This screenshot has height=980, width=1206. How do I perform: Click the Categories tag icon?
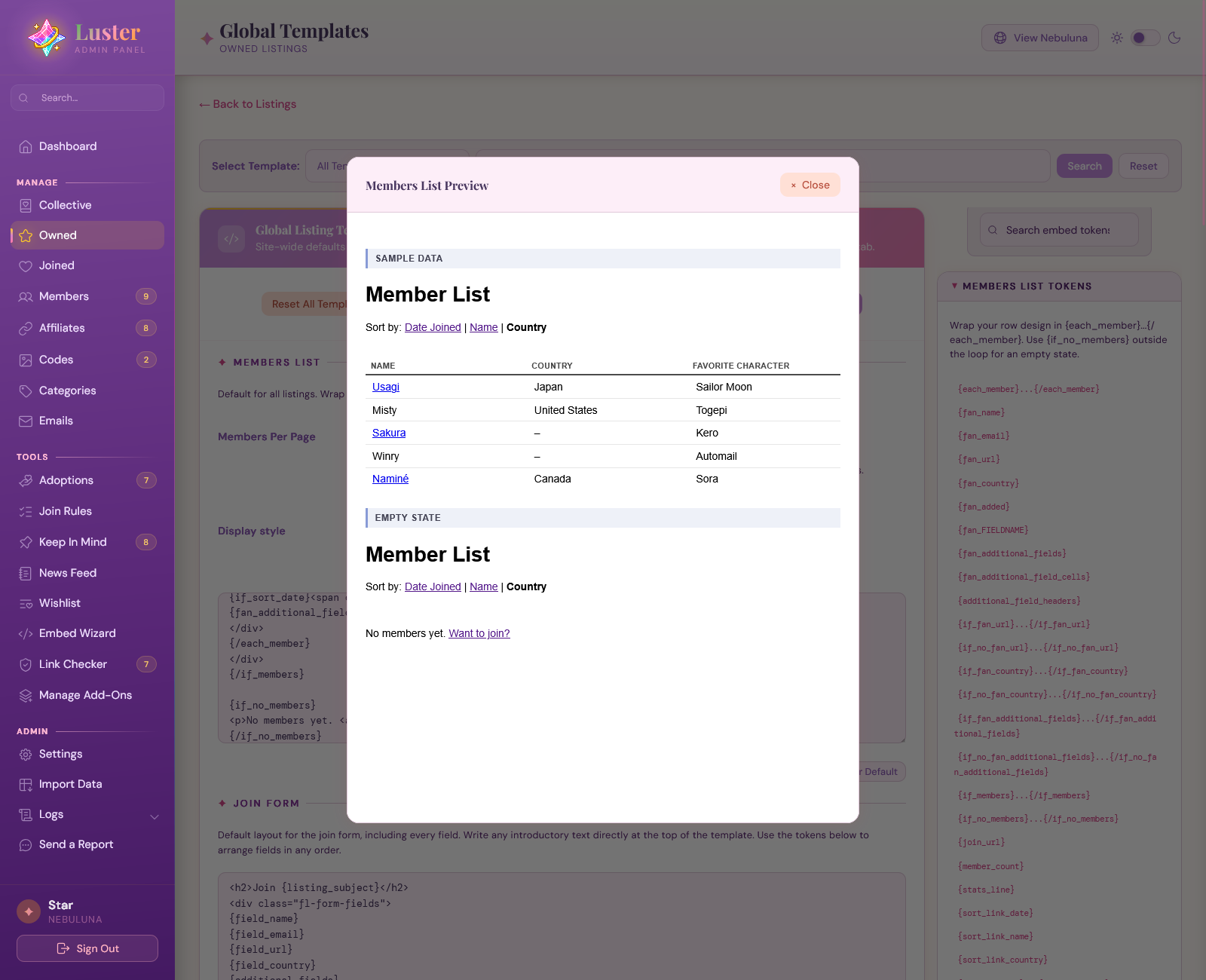(x=26, y=390)
